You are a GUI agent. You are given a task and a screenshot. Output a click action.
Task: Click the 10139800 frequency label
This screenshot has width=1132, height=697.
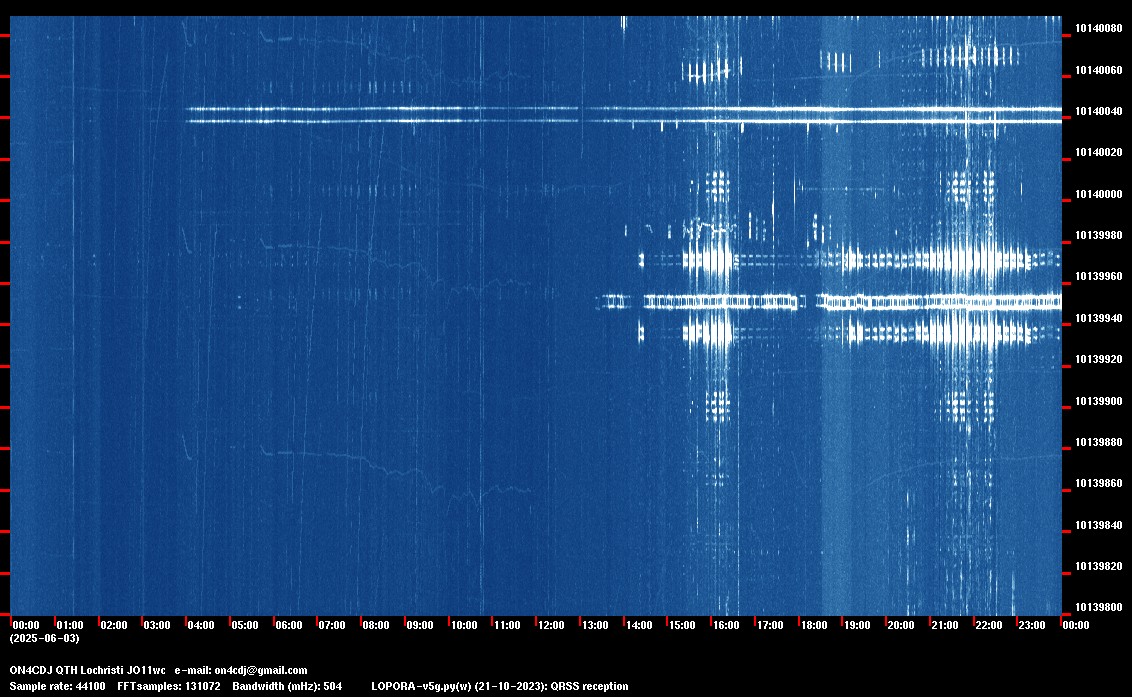1099,607
